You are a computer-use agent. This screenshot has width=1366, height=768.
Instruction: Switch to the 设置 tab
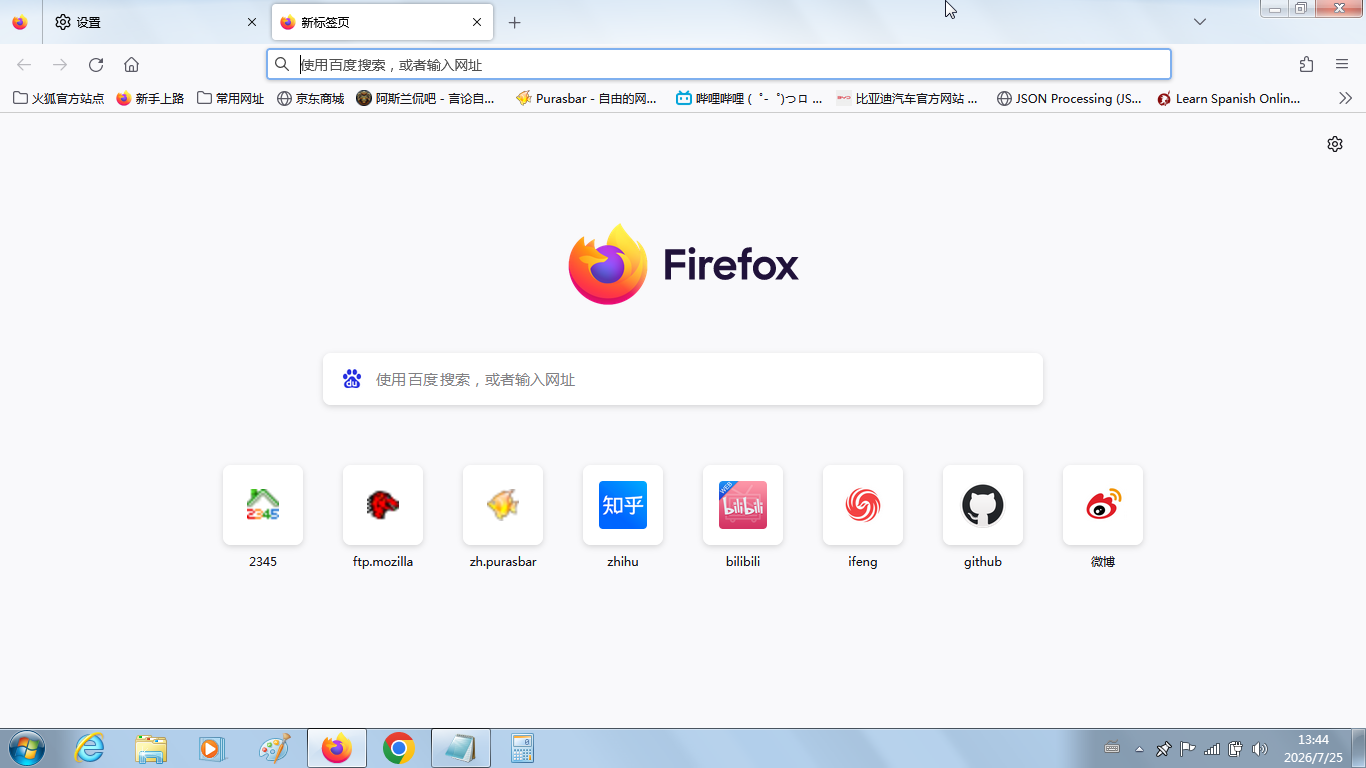[x=155, y=22]
